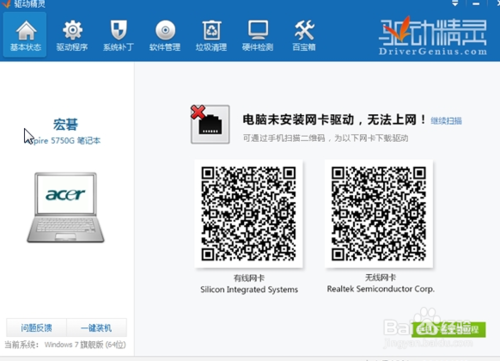
Task: Select the 有线网卡 QR code
Action: tap(249, 214)
